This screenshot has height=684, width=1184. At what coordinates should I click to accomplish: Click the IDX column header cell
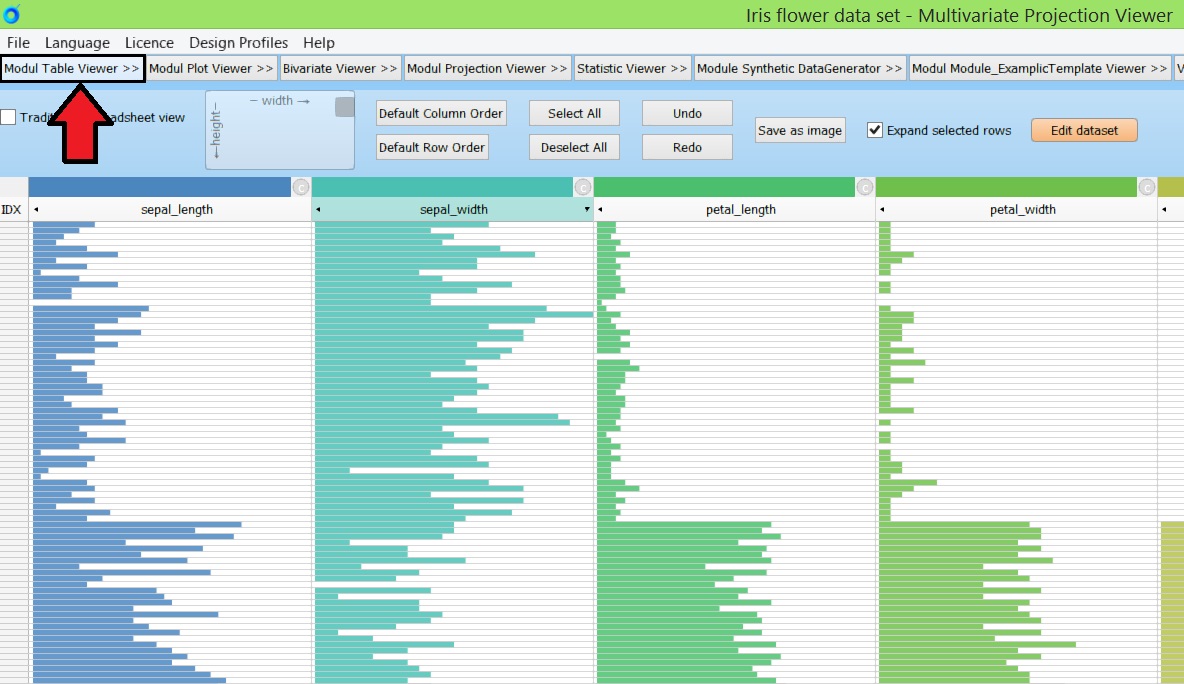13,209
